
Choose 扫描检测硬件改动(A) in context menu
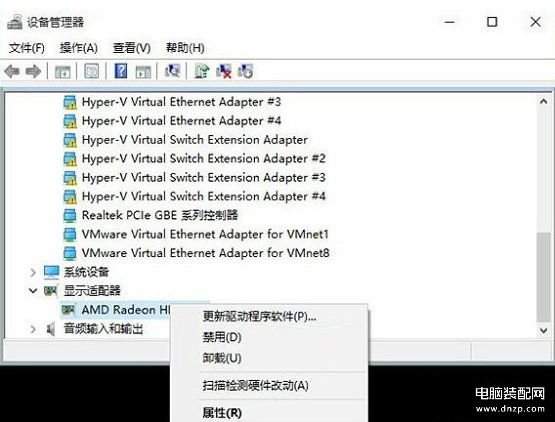pos(269,385)
